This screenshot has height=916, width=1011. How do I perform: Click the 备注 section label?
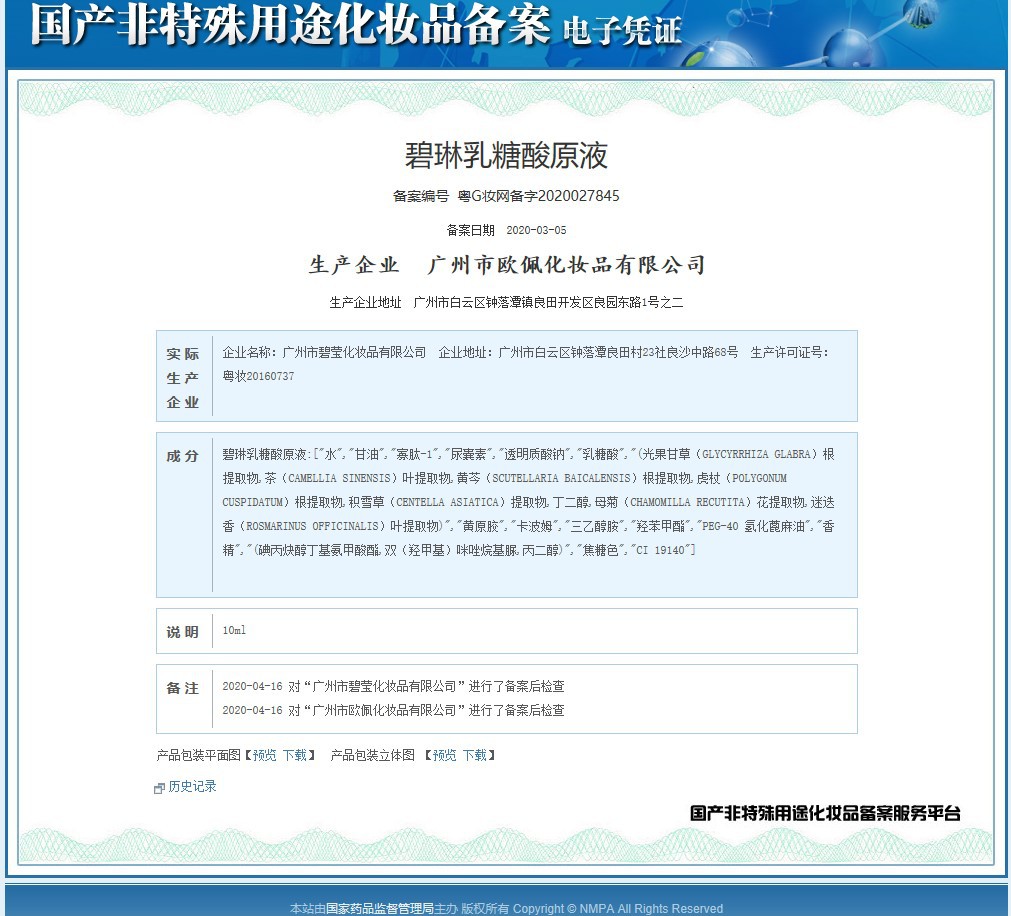182,688
